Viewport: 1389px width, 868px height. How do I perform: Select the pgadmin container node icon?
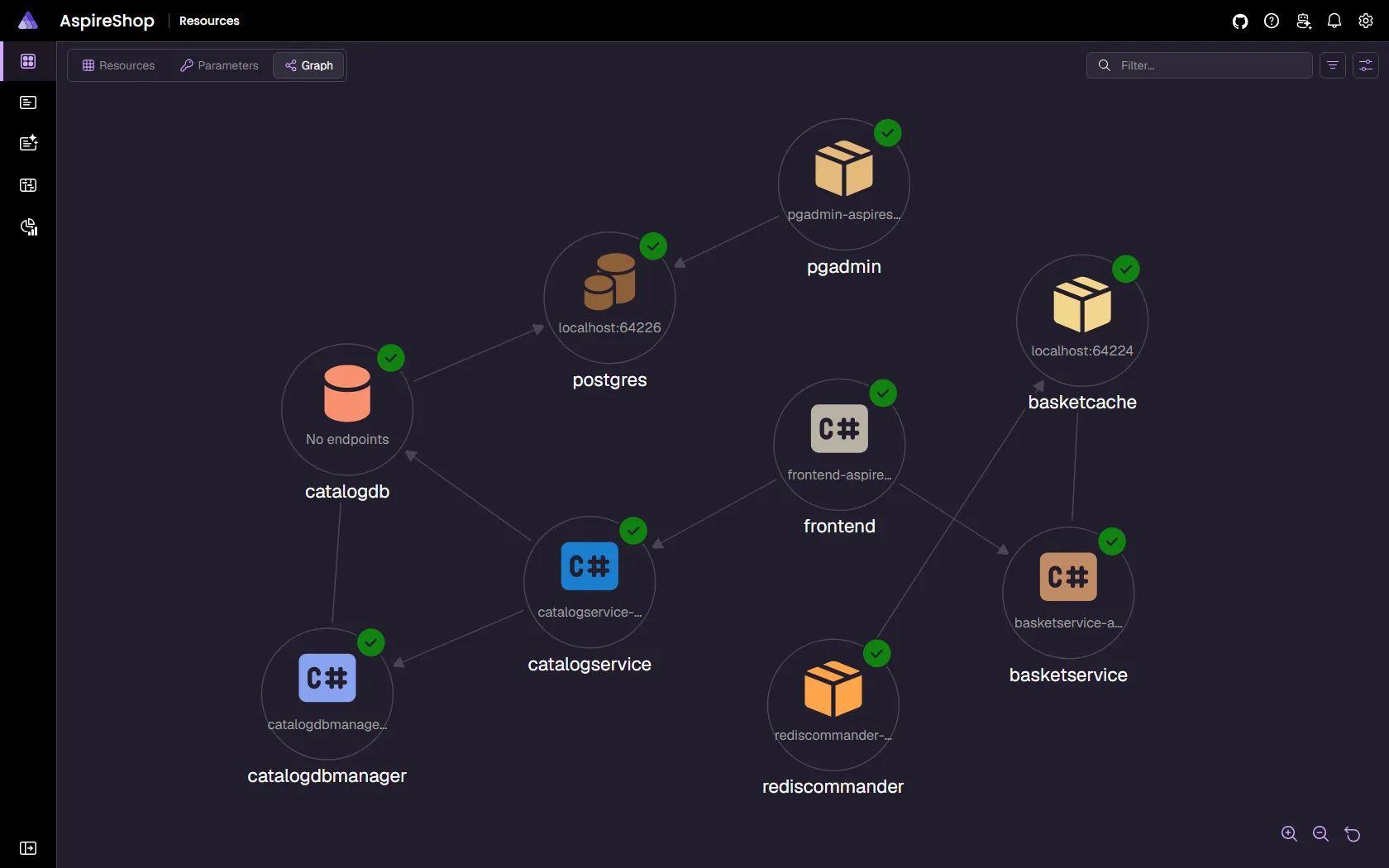tap(844, 169)
